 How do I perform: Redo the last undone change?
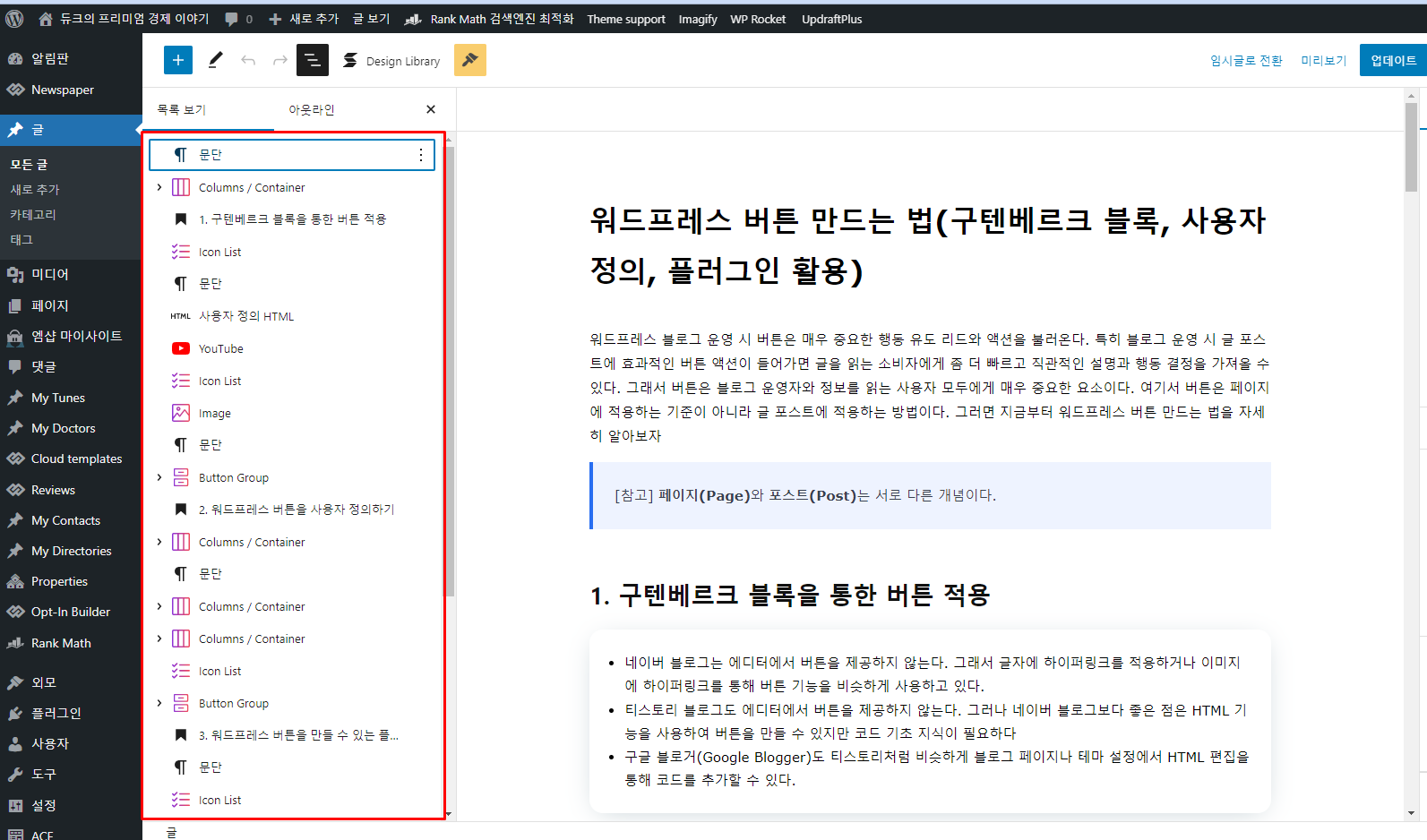[280, 60]
